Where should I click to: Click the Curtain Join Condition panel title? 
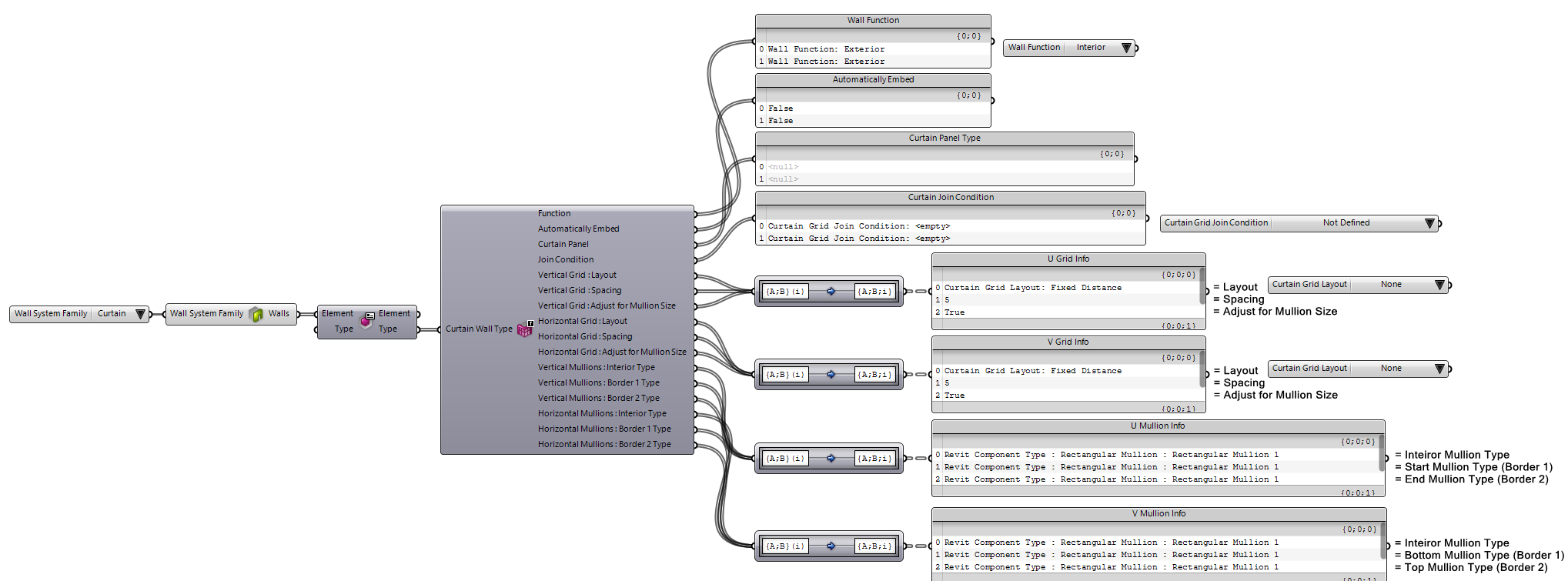951,198
